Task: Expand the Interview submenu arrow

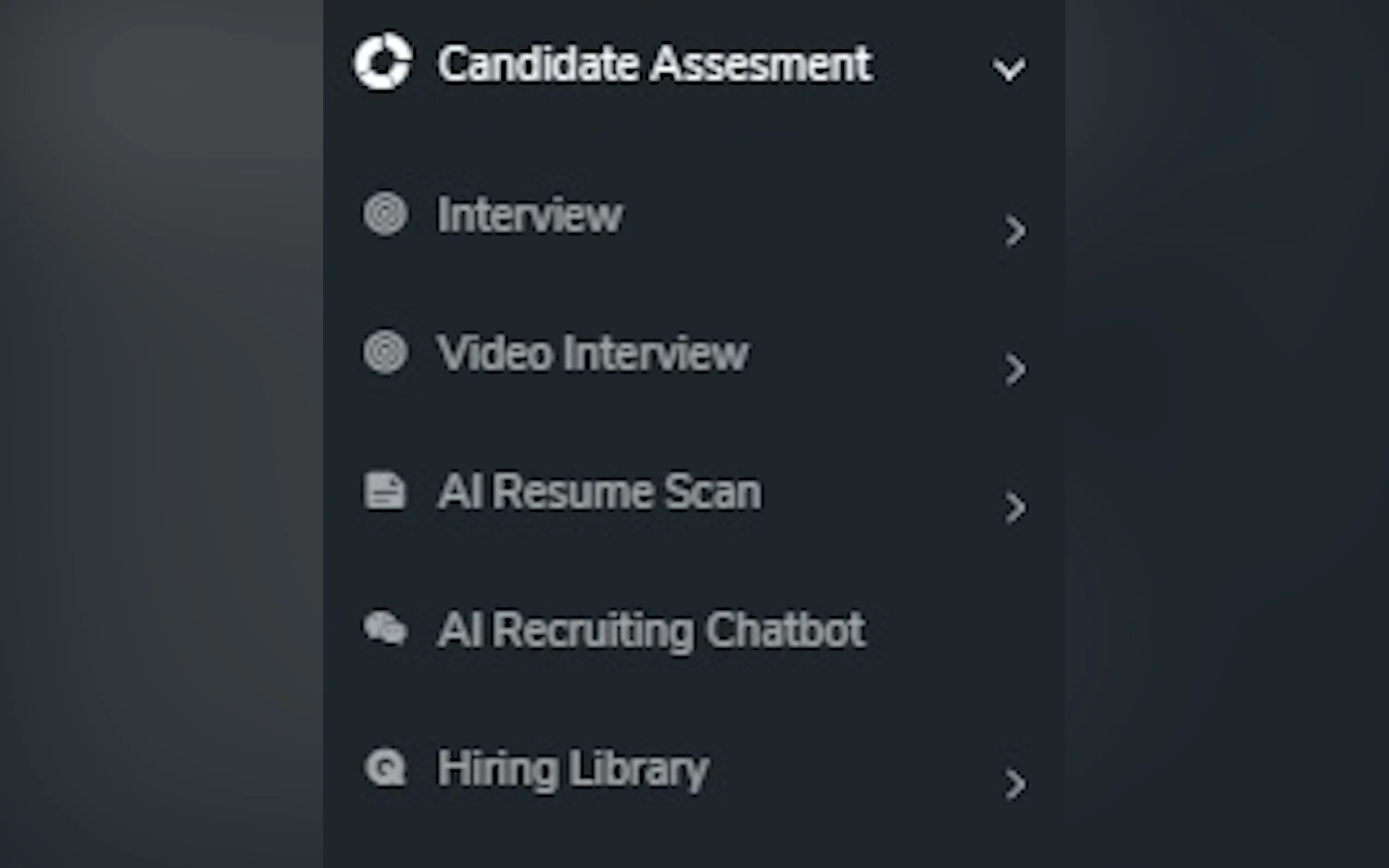Action: click(x=1015, y=231)
